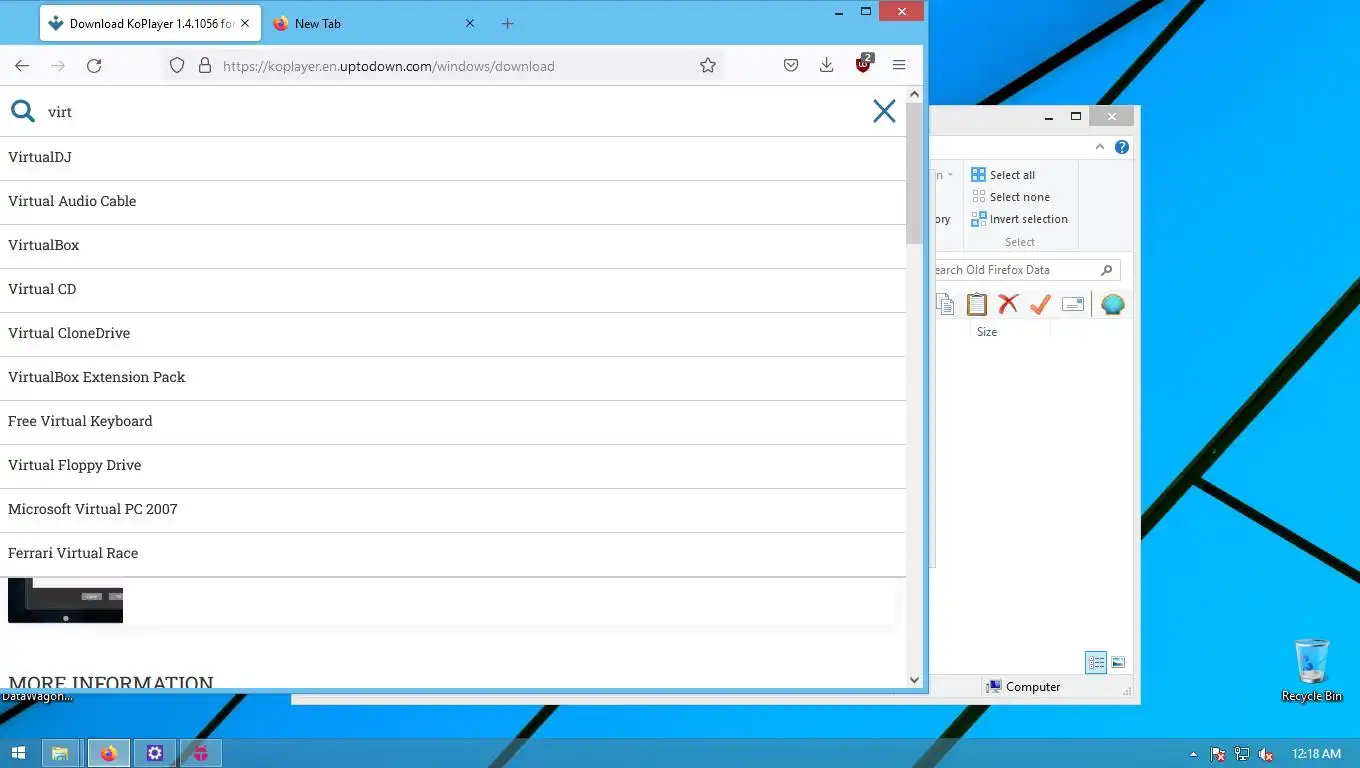Click the network tray icon
The image size is (1360, 768).
click(1242, 754)
